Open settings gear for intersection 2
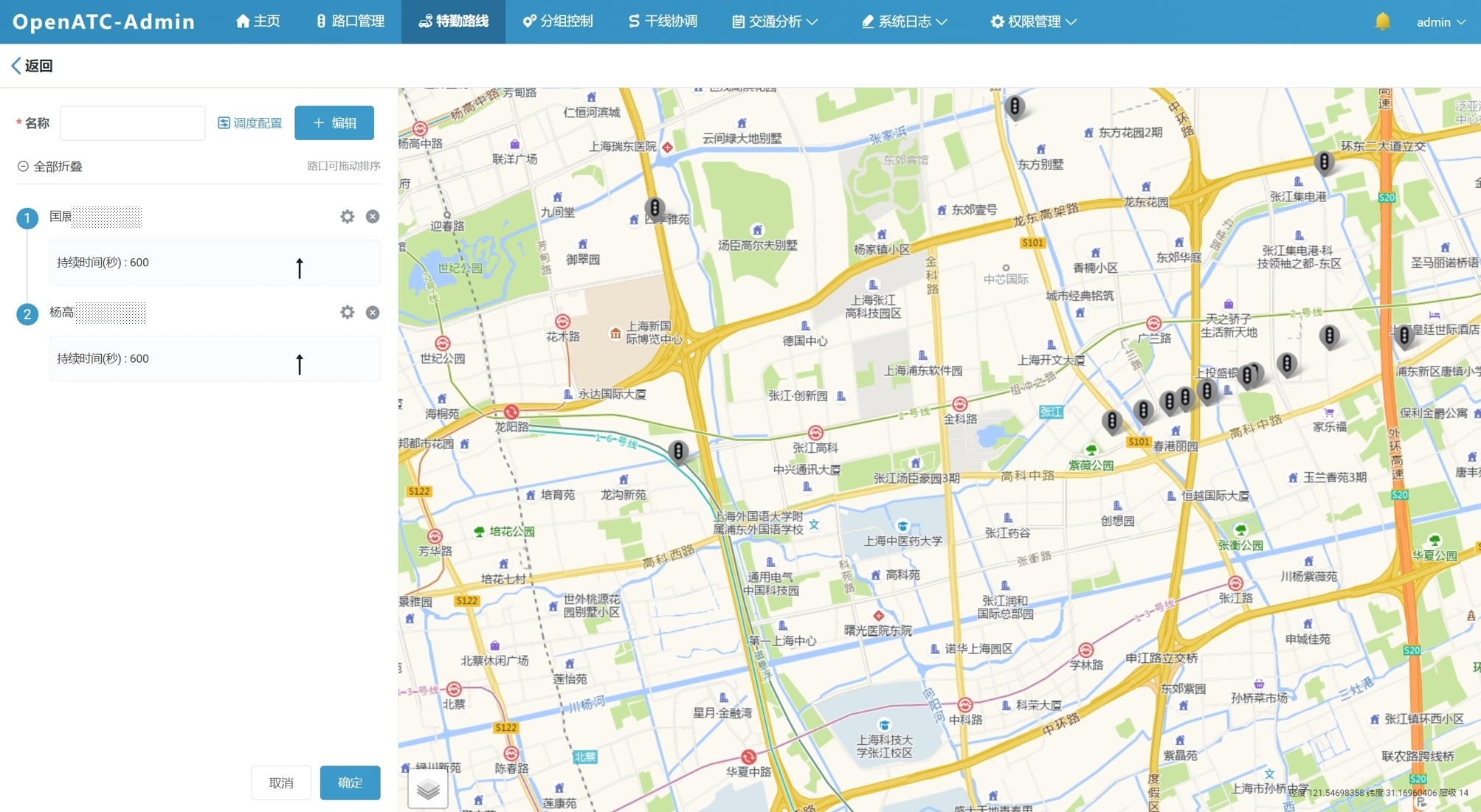1481x812 pixels. pos(347,312)
